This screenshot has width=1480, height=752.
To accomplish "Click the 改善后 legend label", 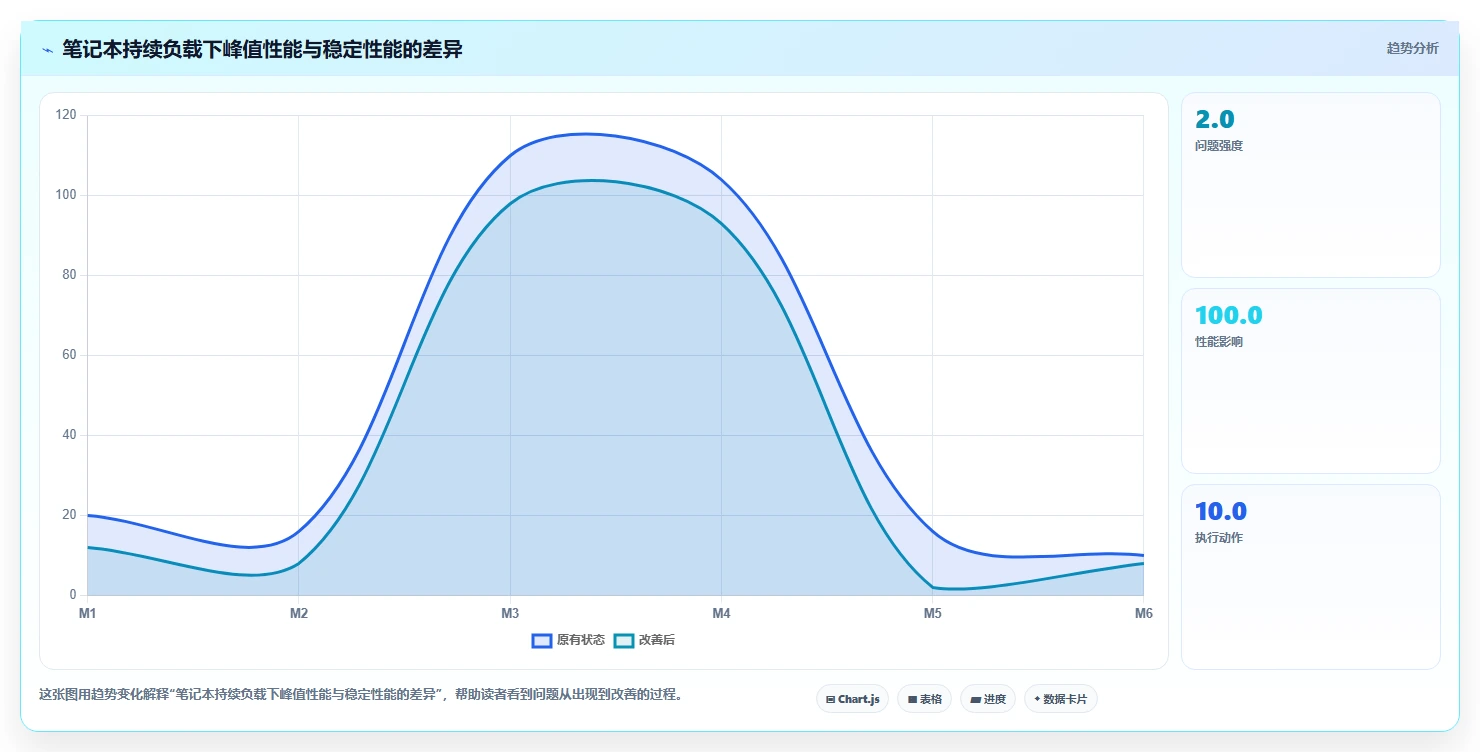I will tap(657, 640).
